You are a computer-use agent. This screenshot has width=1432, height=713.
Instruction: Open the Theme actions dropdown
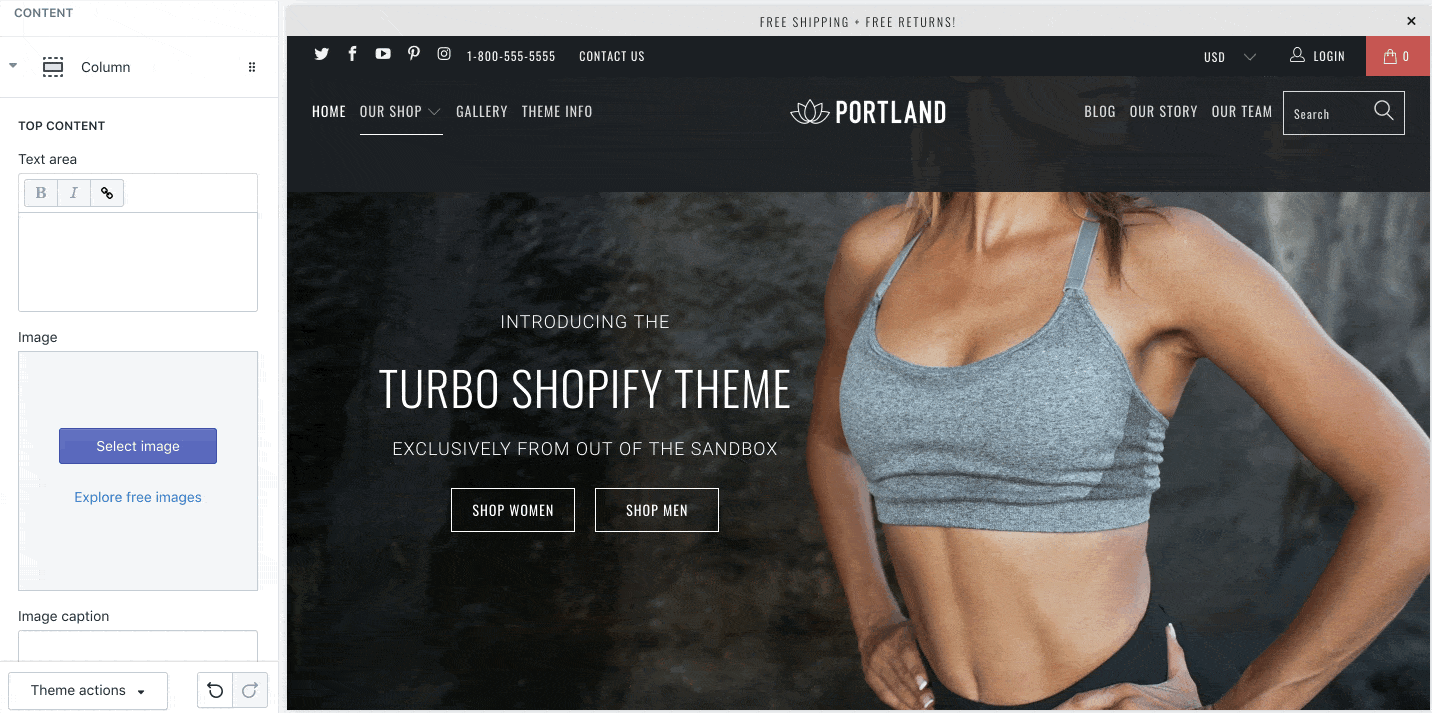click(x=88, y=691)
